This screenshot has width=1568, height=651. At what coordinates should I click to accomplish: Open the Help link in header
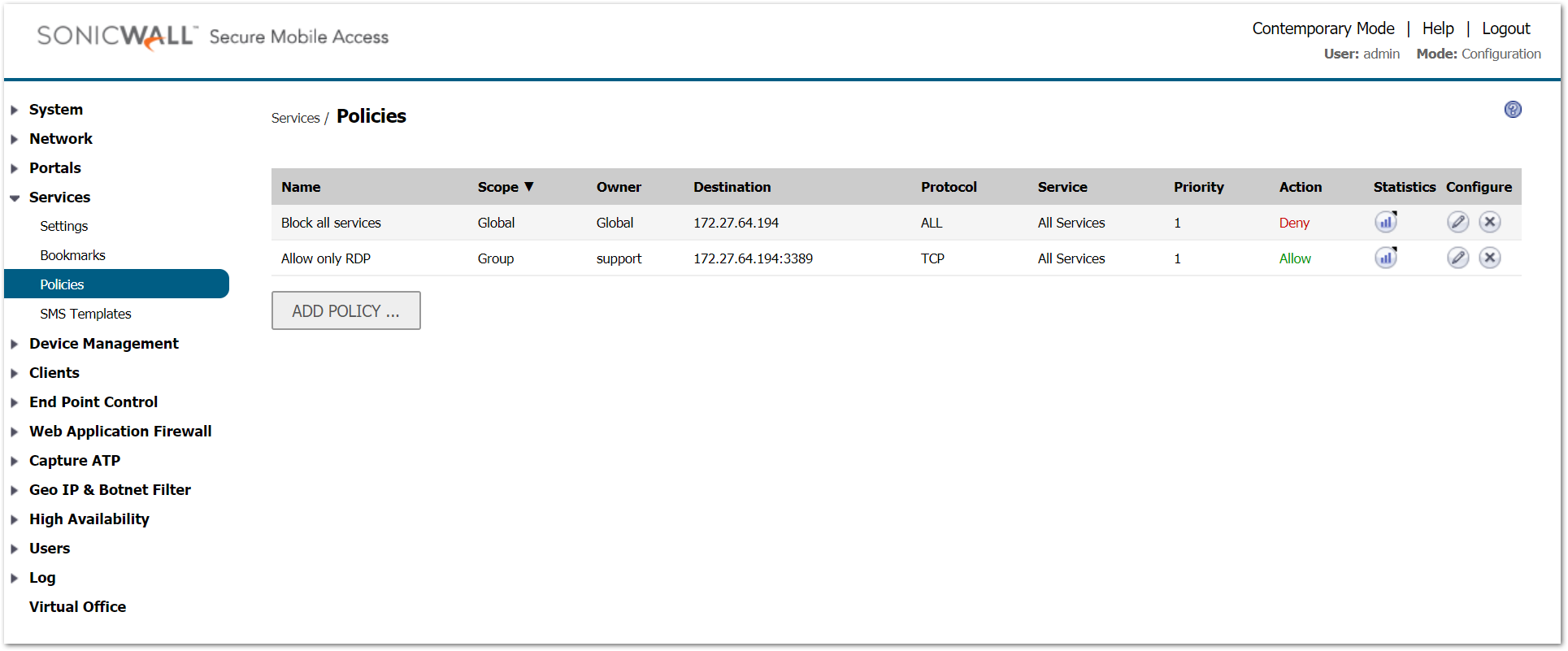[x=1438, y=28]
